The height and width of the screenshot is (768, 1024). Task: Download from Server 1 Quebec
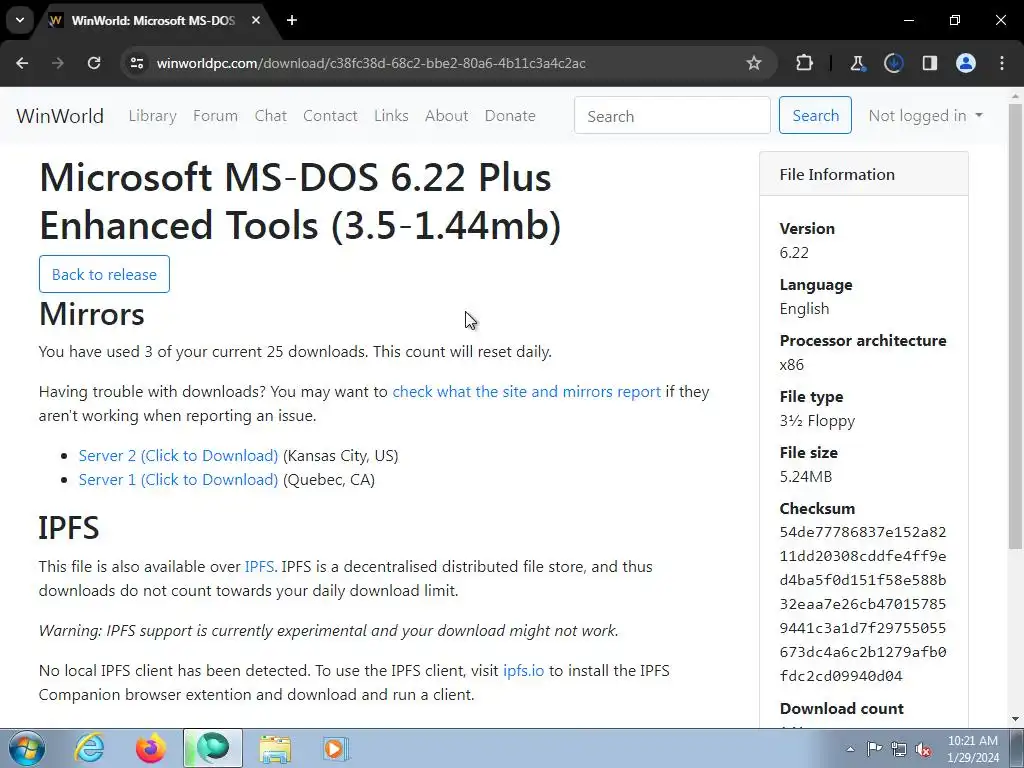(x=178, y=480)
